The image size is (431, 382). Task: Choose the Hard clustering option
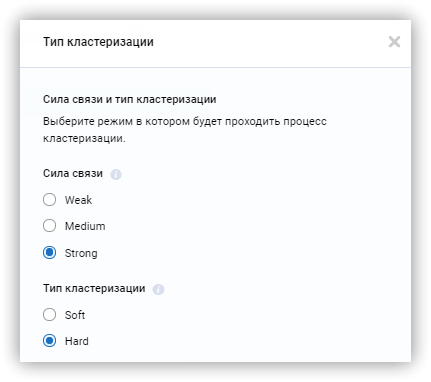coord(49,341)
